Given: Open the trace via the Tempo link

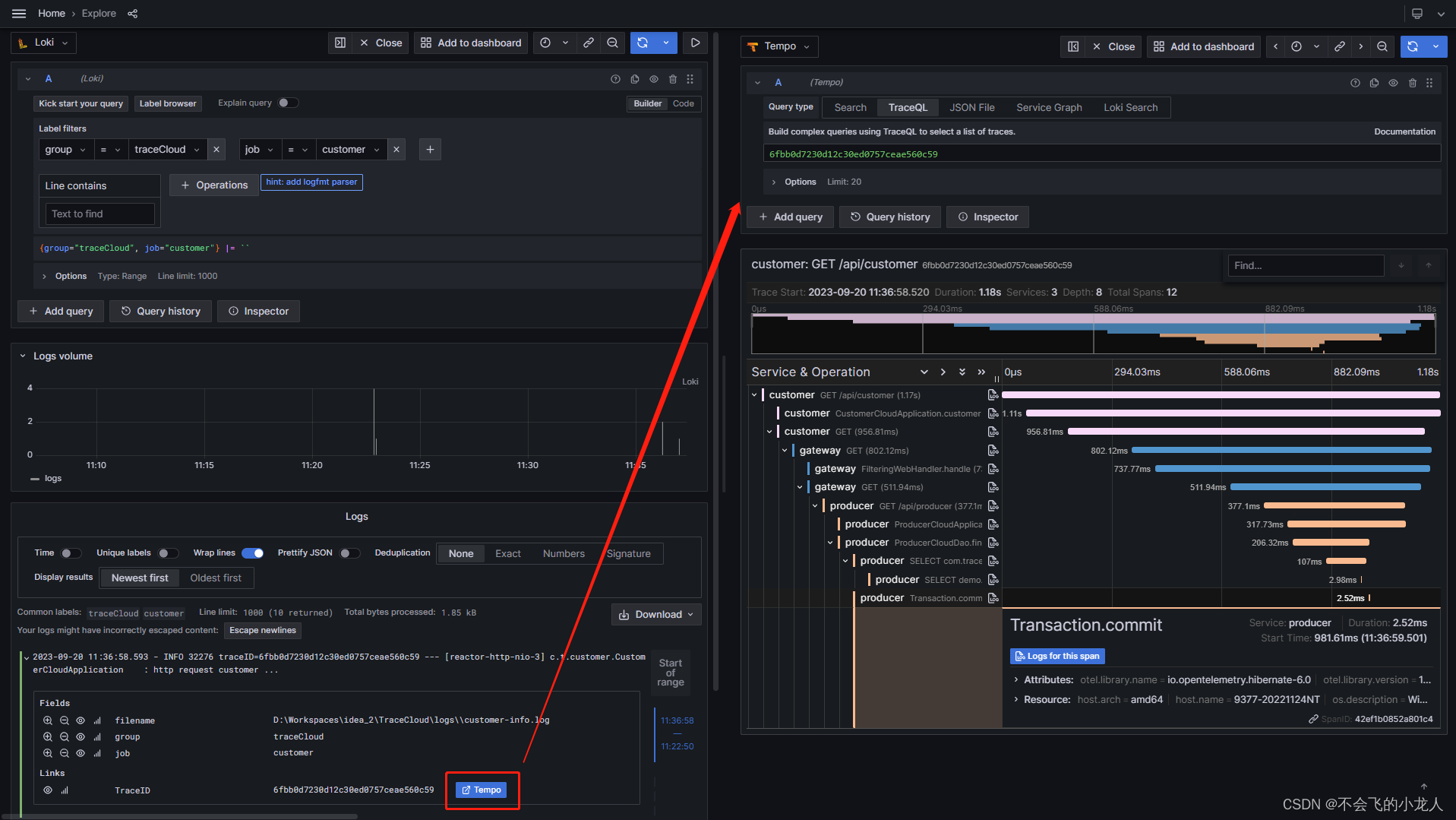Looking at the screenshot, I should pyautogui.click(x=482, y=790).
